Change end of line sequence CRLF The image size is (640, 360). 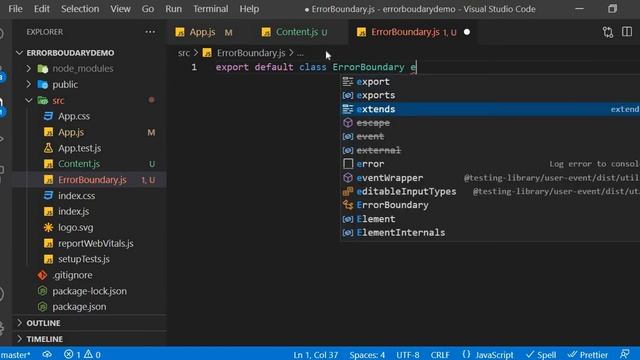tap(440, 355)
